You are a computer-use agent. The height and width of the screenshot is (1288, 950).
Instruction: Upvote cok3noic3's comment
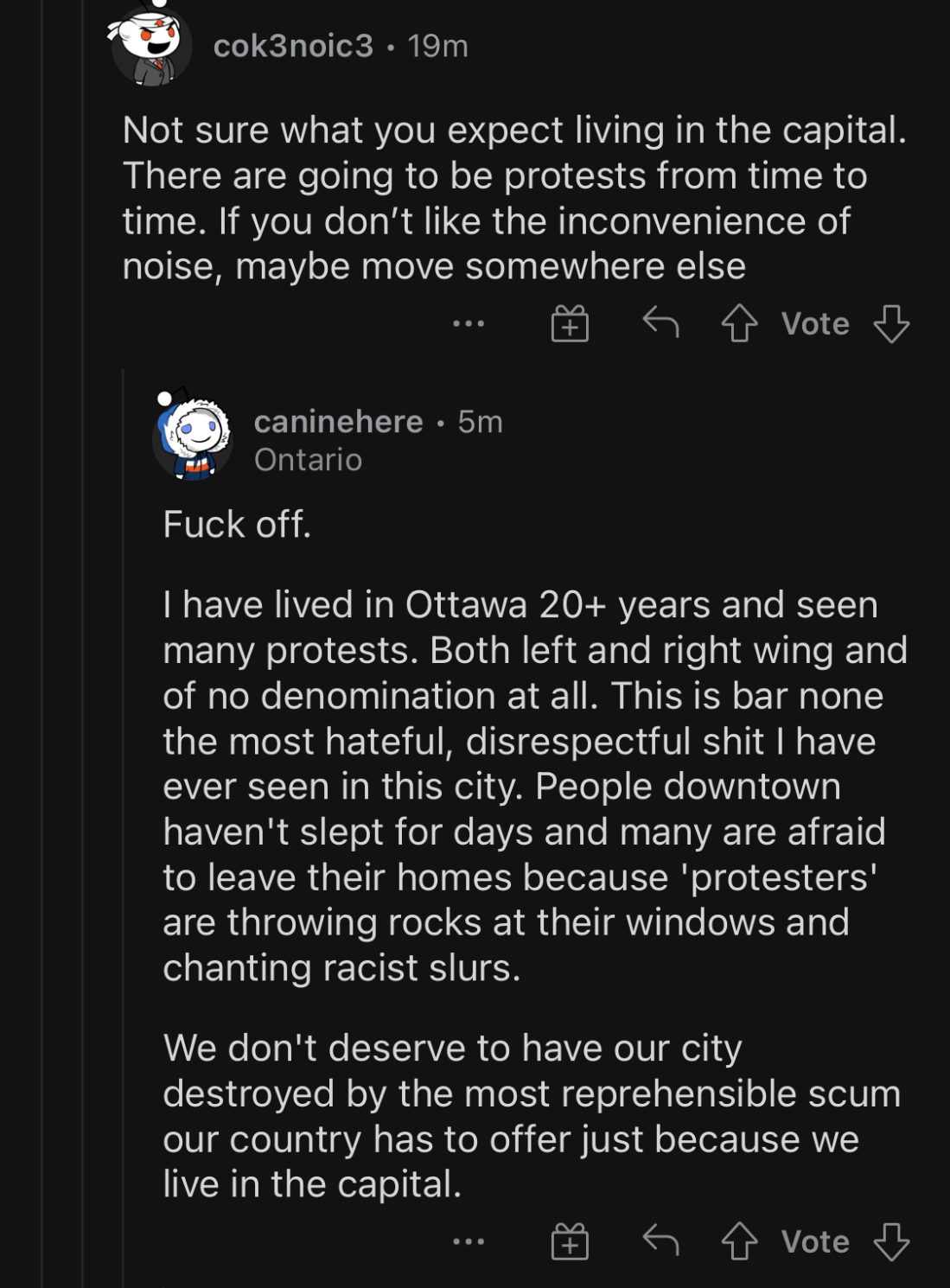[x=739, y=324]
